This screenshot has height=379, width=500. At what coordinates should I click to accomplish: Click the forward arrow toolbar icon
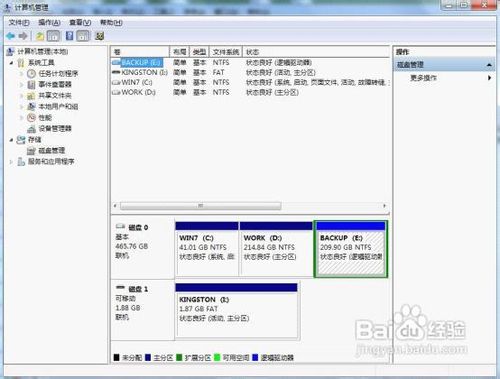point(23,36)
